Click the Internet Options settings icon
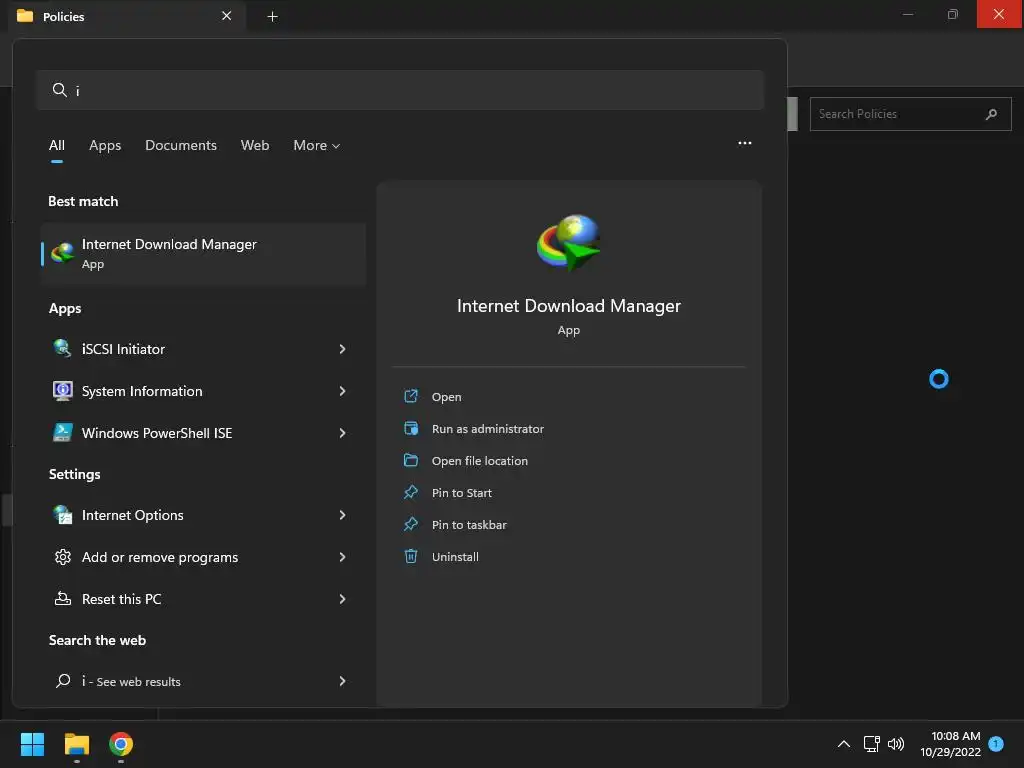The height and width of the screenshot is (768, 1024). 62,515
